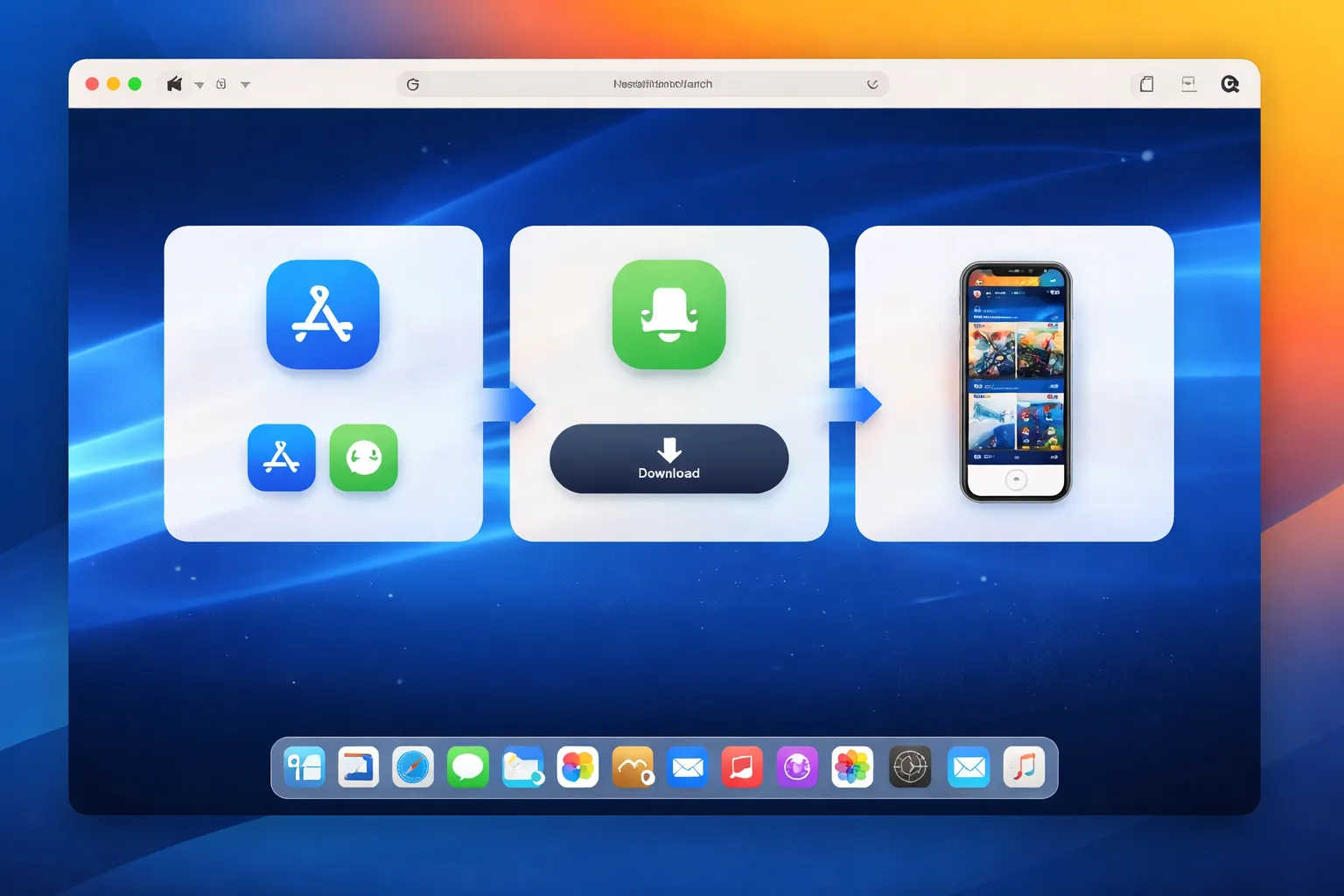Viewport: 1344px width, 896px height.
Task: Click the G site icon in the address bar
Action: pos(413,84)
